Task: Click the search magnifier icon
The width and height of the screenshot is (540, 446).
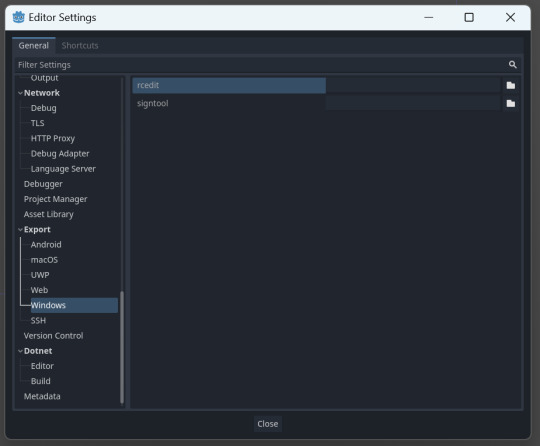Action: tap(512, 65)
